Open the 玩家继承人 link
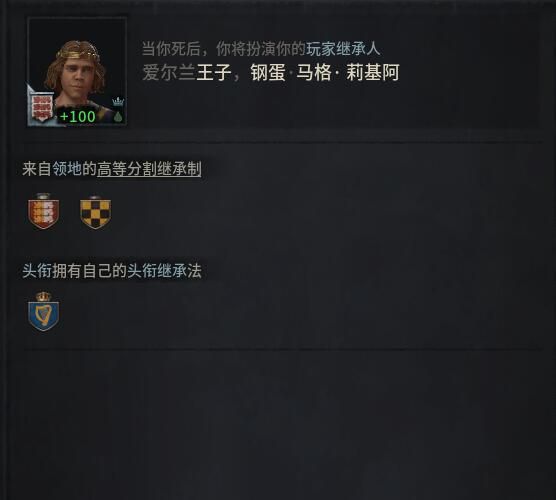This screenshot has width=556, height=500. (343, 49)
